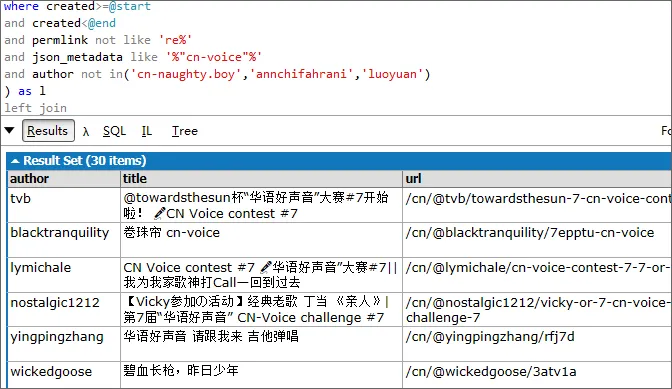Click the author column header

[64, 179]
